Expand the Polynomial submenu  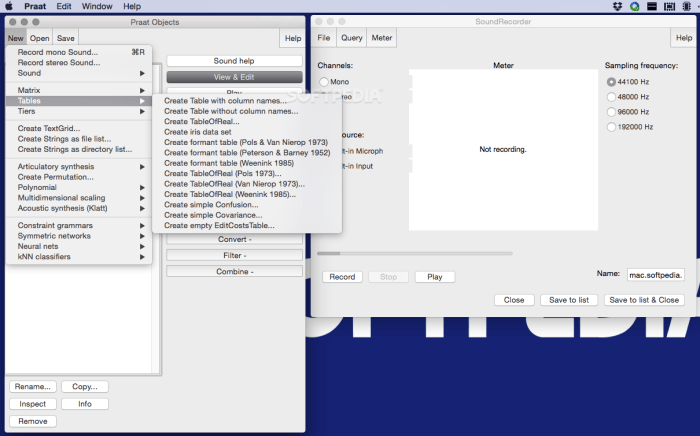tap(79, 187)
